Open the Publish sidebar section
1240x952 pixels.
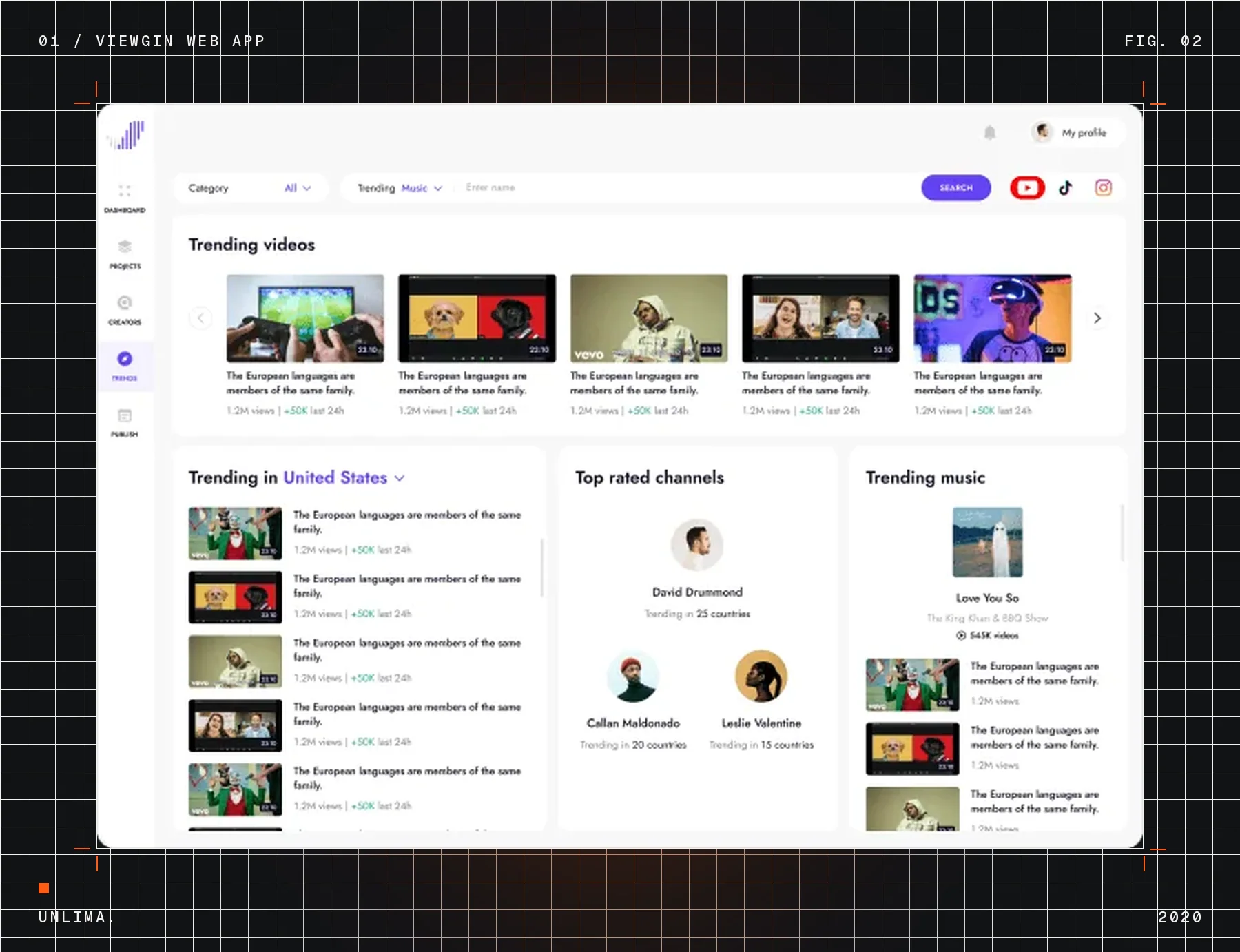tap(125, 422)
